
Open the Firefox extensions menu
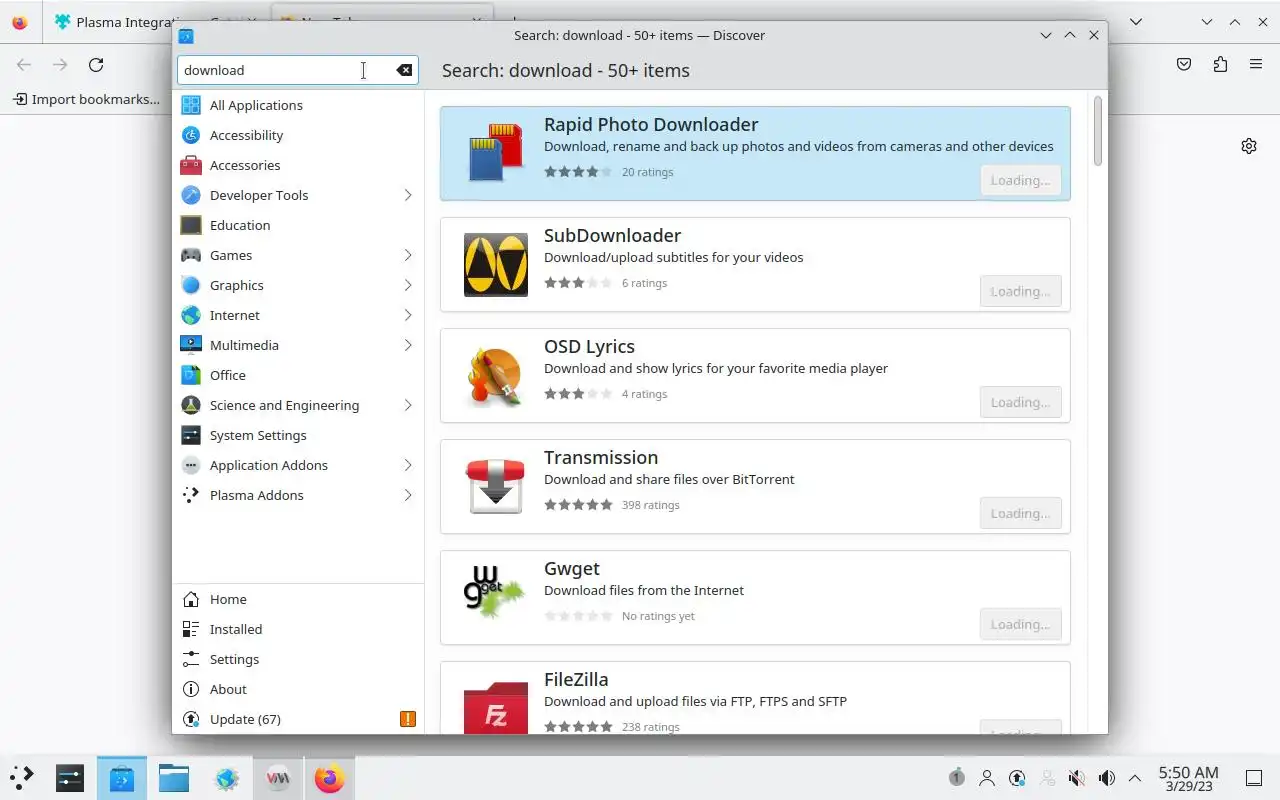1220,64
